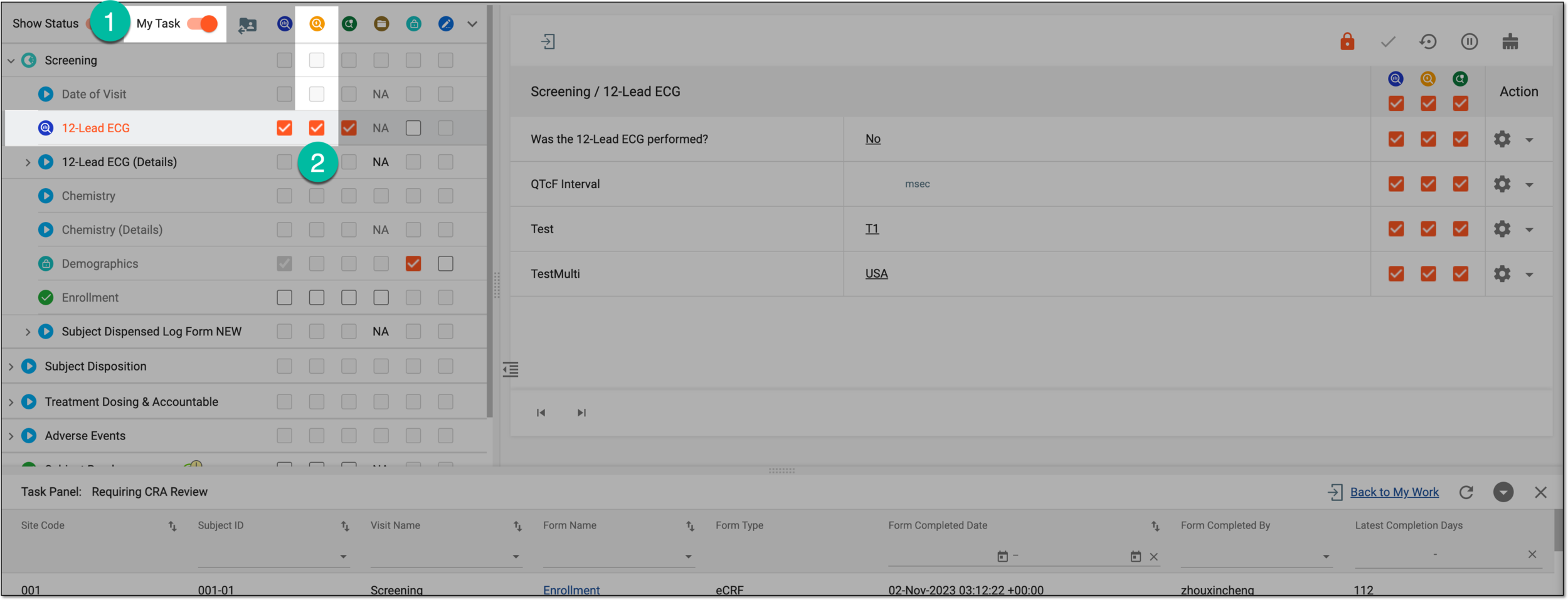Sort by Form Name column

[x=690, y=527]
